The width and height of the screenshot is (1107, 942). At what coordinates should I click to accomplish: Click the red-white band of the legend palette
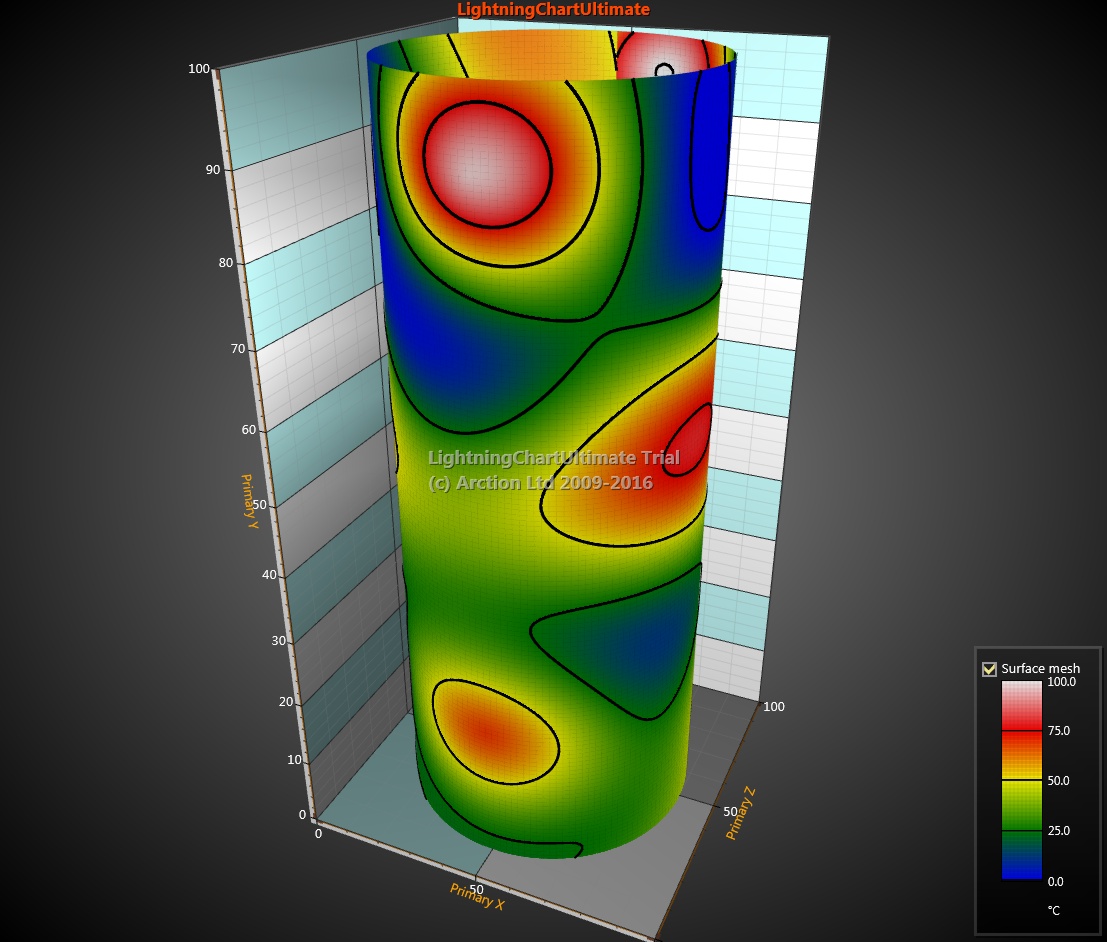pos(1022,705)
